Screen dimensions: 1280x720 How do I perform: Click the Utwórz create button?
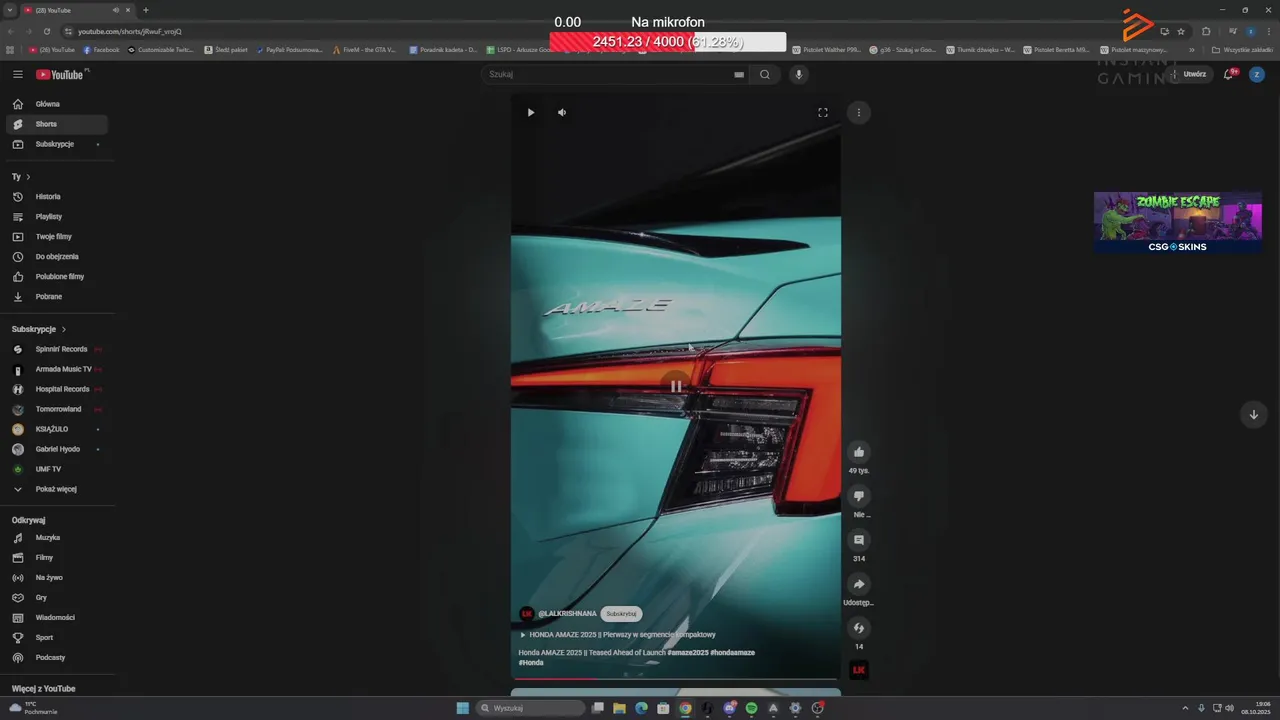click(1190, 74)
